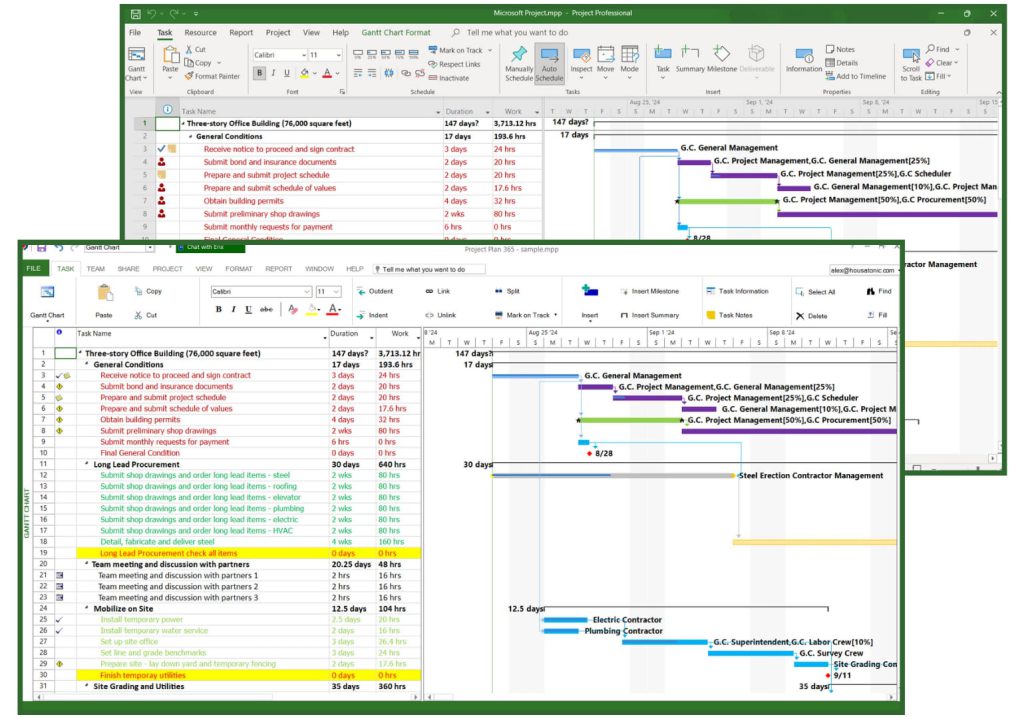
Task: Open Resource tab in Microsoft Project
Action: [x=200, y=33]
